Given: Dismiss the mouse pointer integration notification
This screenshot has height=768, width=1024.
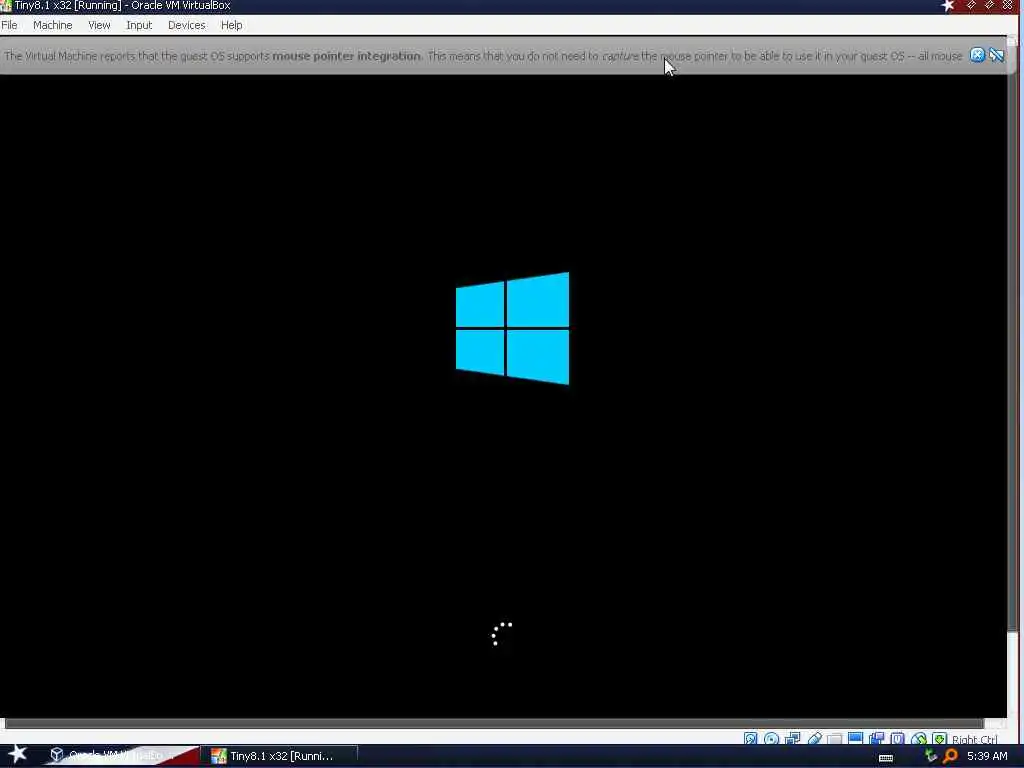Looking at the screenshot, I should point(977,56).
